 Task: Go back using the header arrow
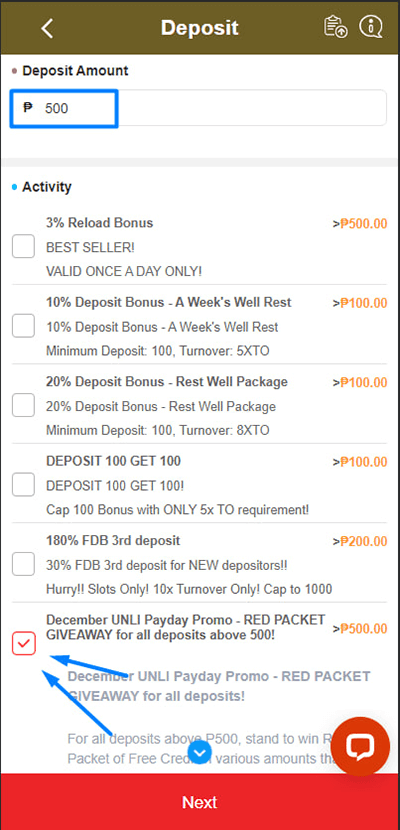click(47, 28)
